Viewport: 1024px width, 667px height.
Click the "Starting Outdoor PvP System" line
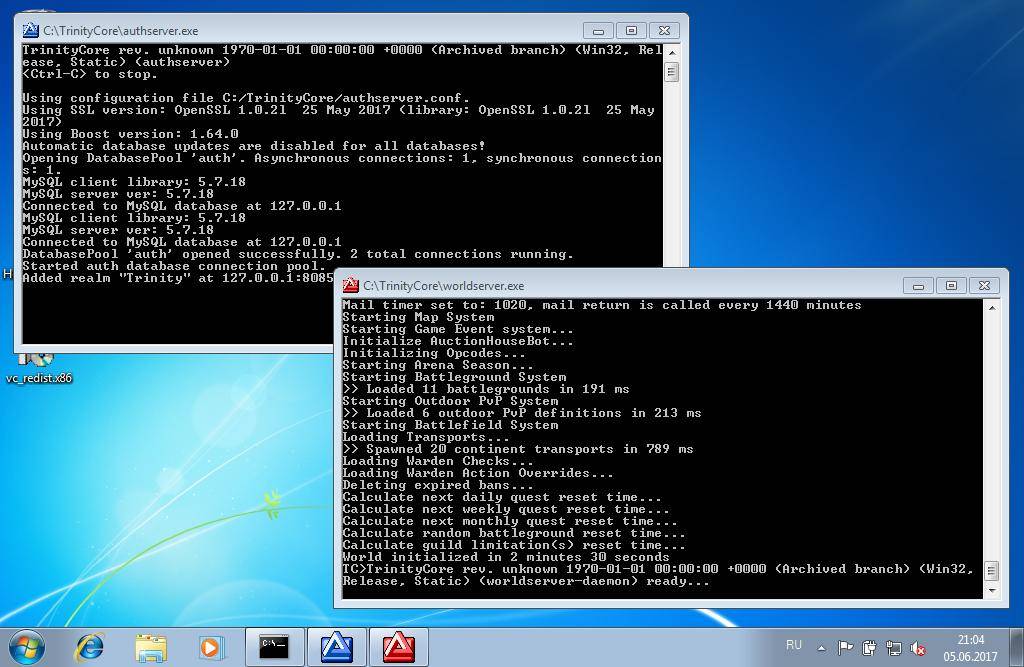coord(451,401)
